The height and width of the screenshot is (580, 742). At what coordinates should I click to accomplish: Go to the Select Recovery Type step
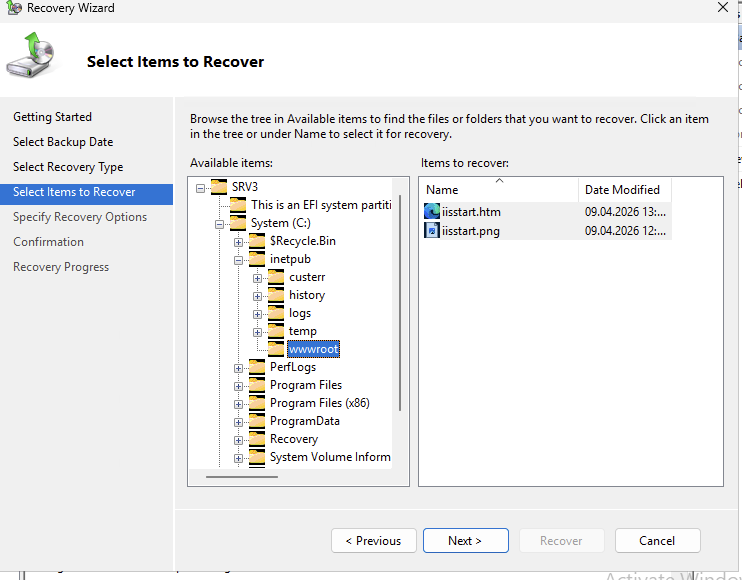(x=68, y=167)
